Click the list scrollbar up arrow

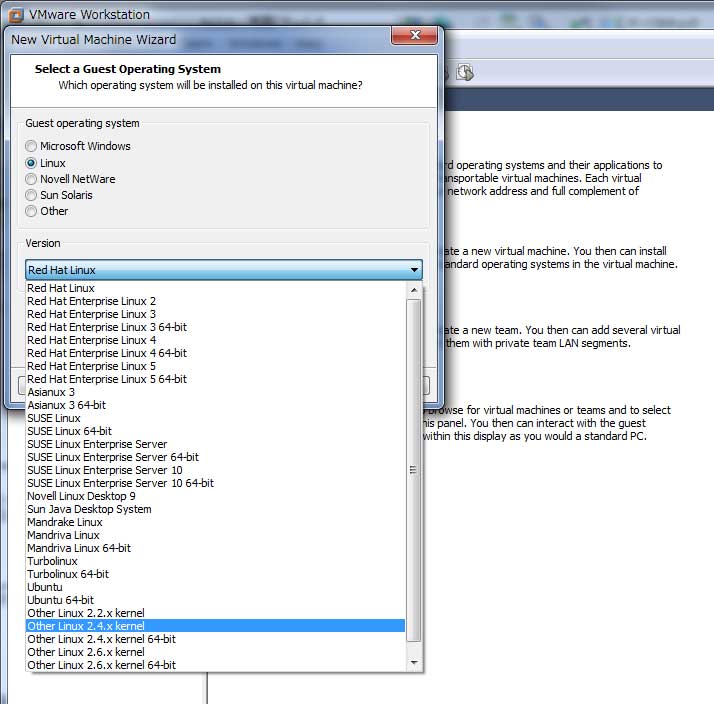(x=413, y=290)
